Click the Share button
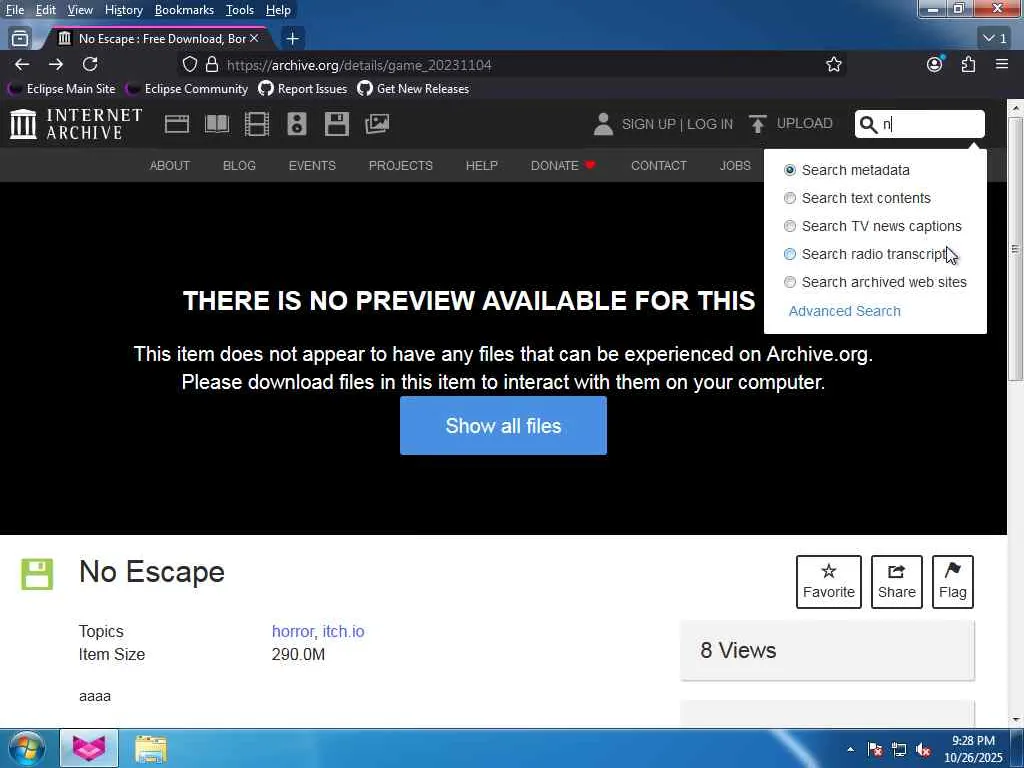Screen dimensions: 1024x768 click(x=897, y=581)
